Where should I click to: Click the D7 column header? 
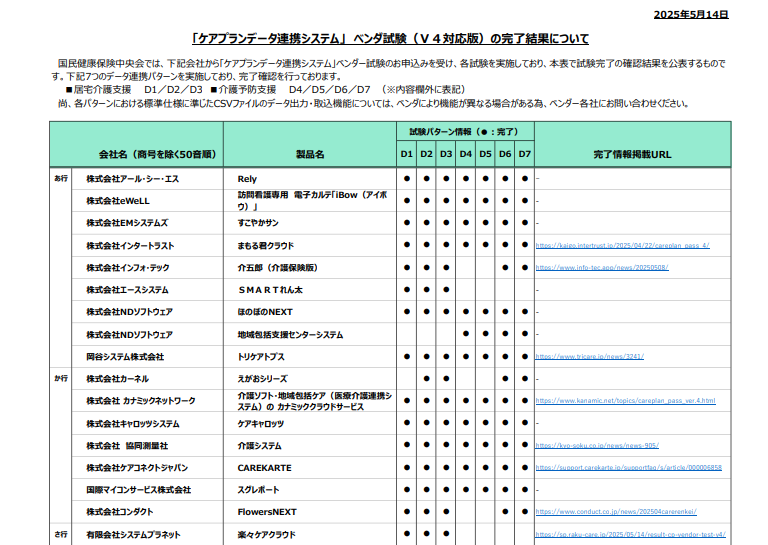[525, 154]
